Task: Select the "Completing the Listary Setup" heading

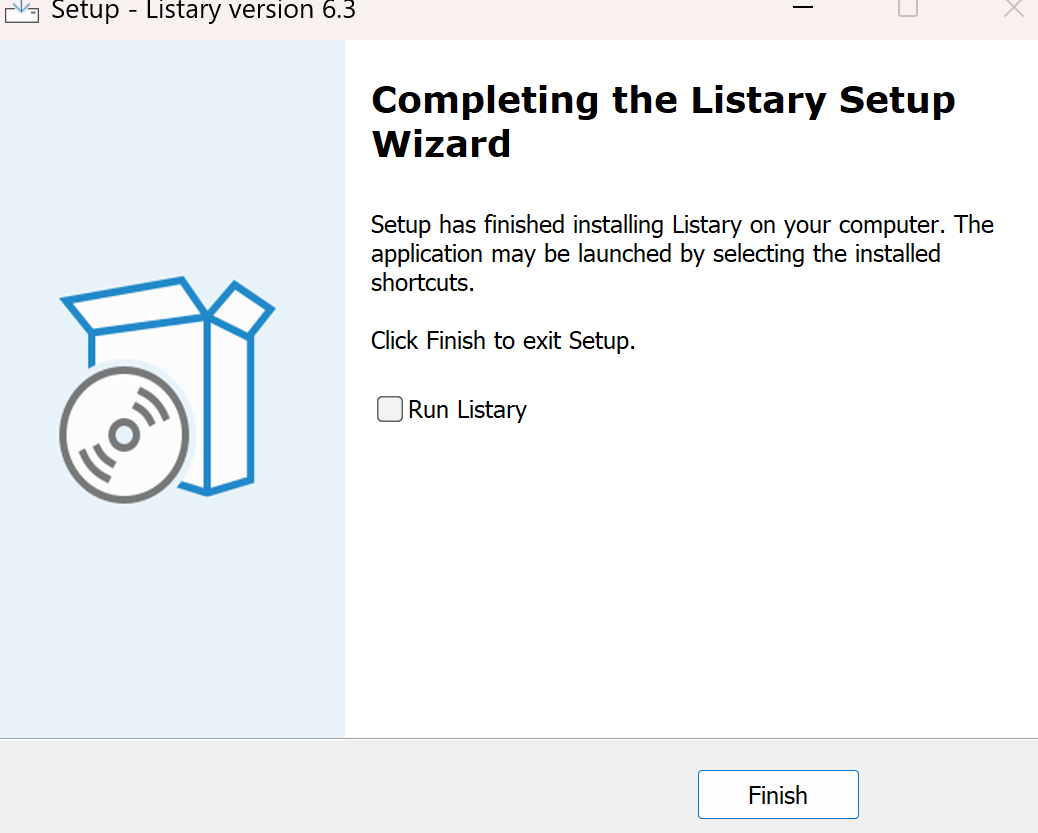Action: pyautogui.click(x=663, y=101)
